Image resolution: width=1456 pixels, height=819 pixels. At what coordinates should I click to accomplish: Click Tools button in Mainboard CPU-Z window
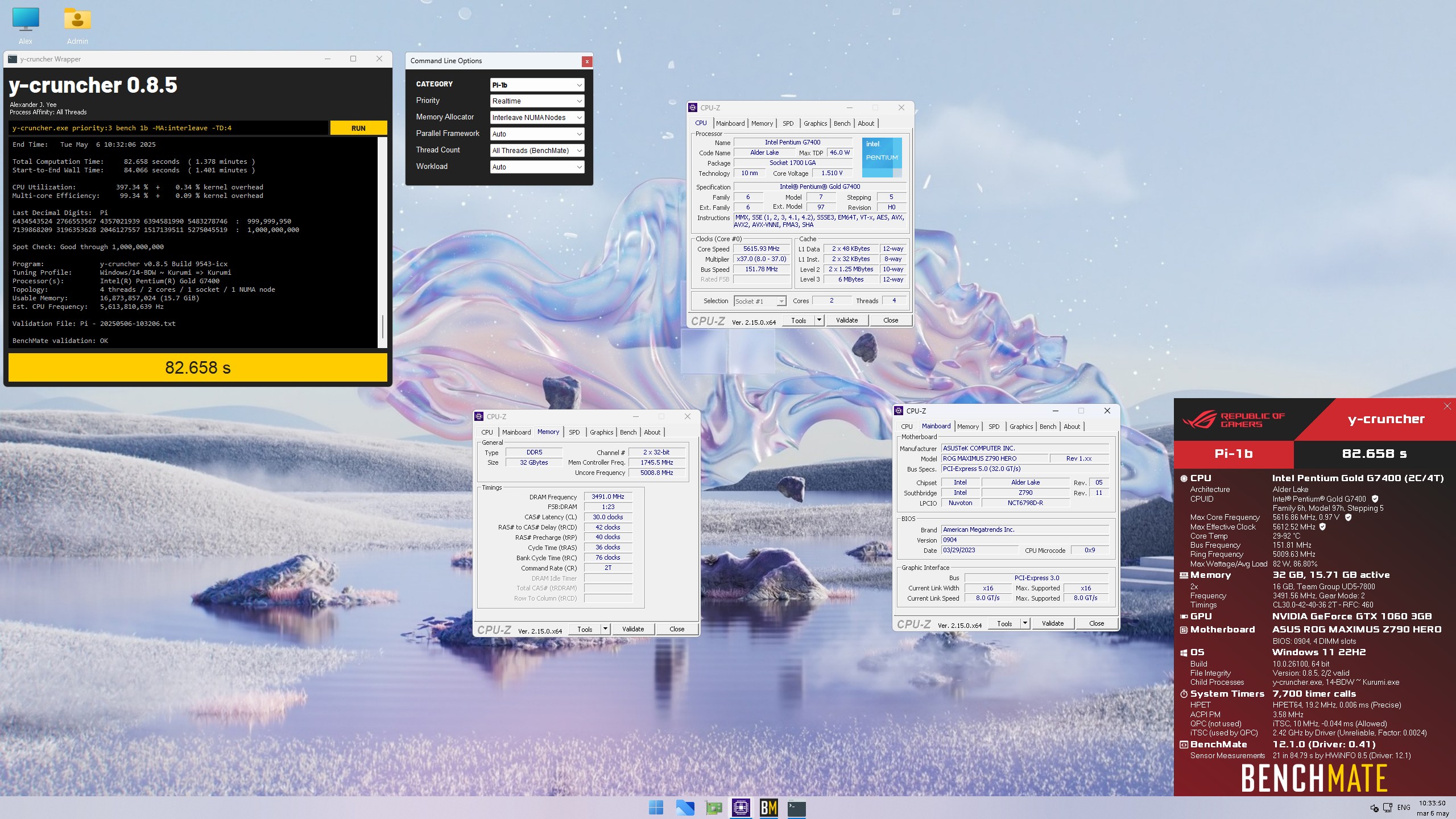click(x=1004, y=623)
